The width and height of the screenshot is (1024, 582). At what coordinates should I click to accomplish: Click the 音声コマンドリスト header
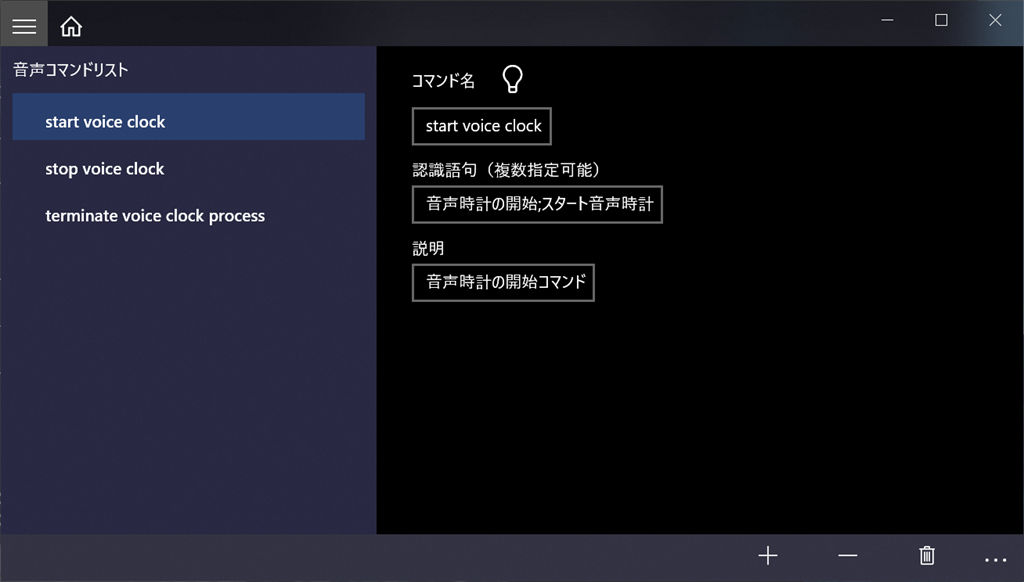[71, 70]
